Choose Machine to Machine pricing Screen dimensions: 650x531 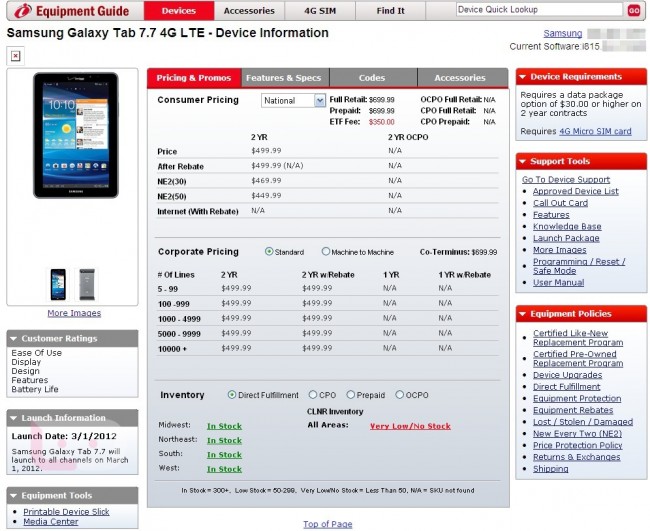pyautogui.click(x=327, y=252)
